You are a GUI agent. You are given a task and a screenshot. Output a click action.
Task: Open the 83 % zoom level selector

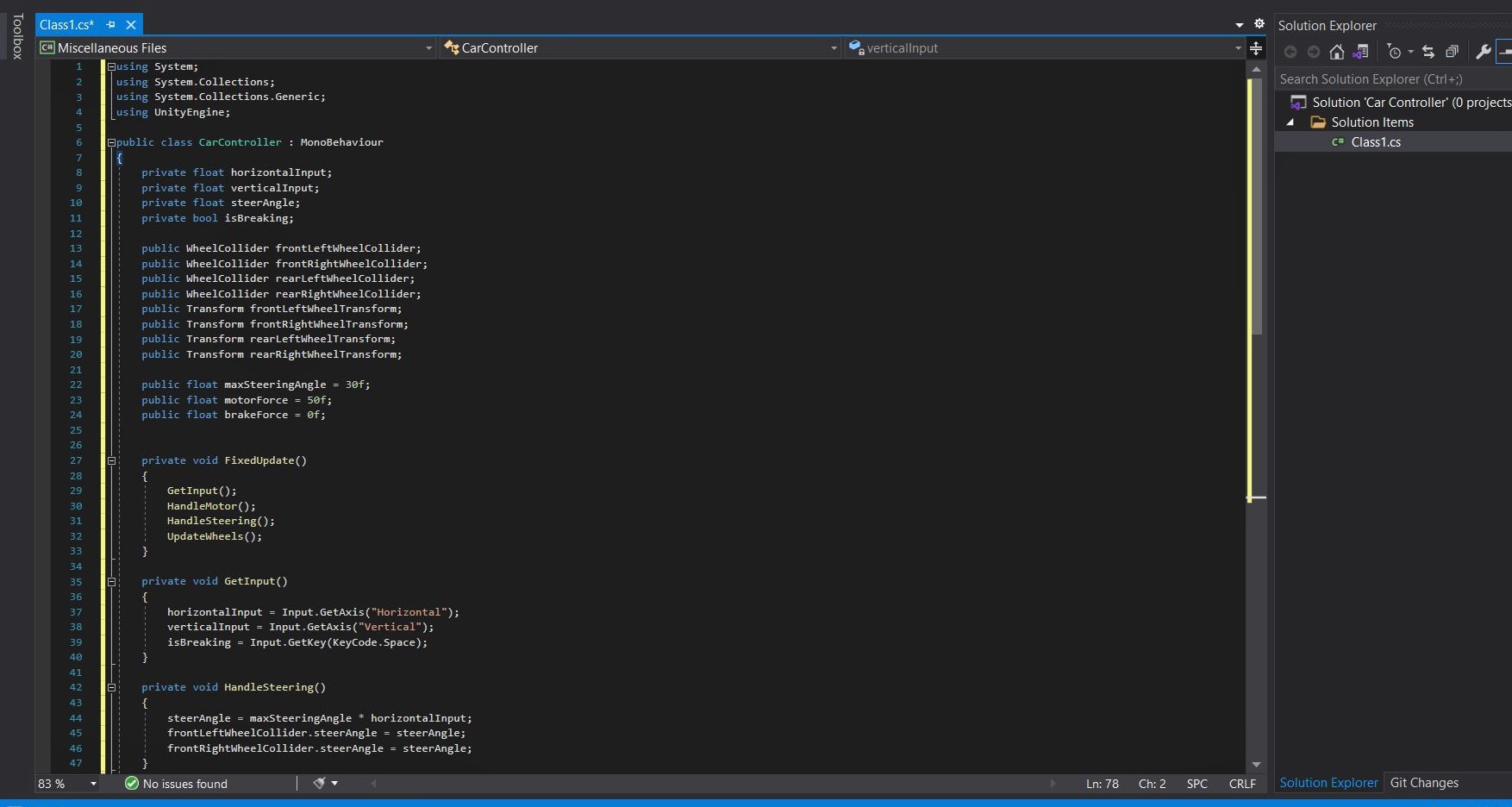point(67,784)
